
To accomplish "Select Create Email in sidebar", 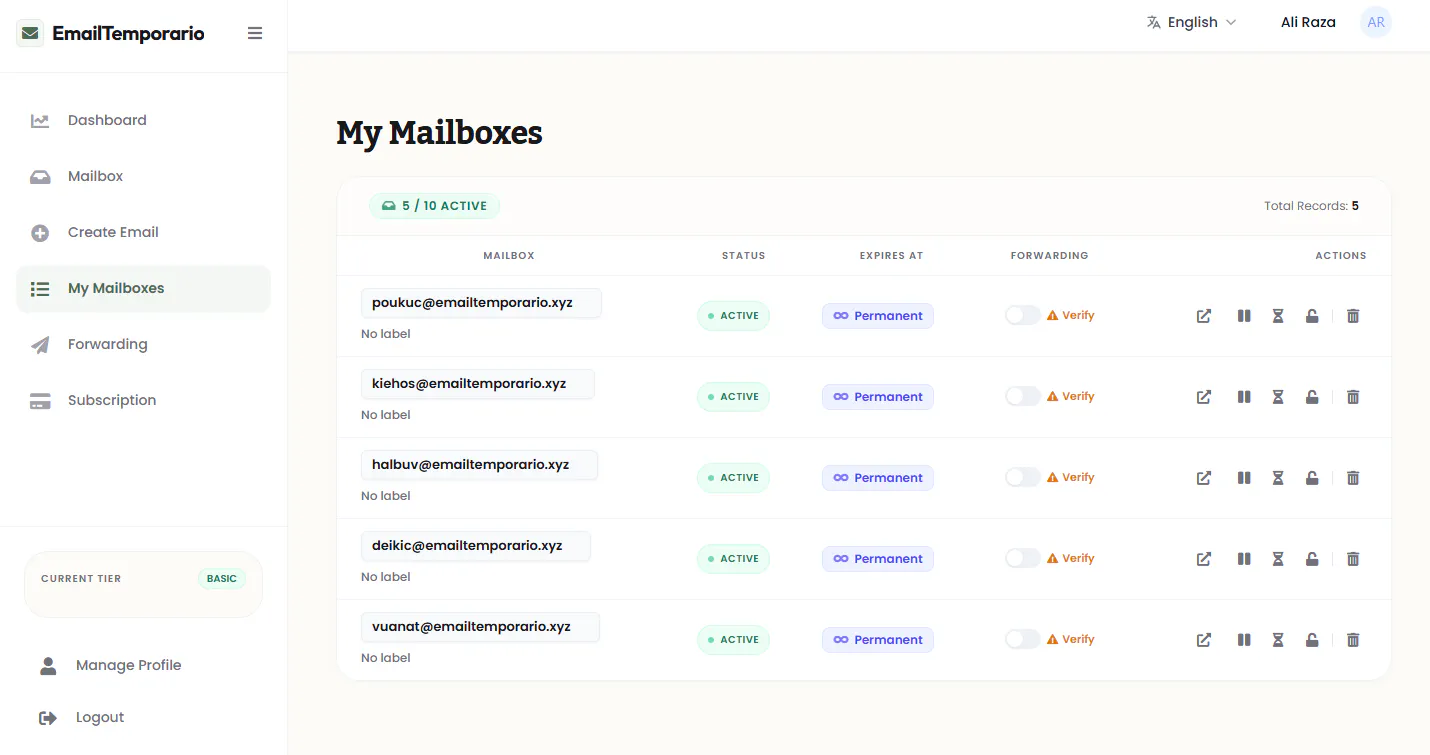I will pyautogui.click(x=143, y=232).
